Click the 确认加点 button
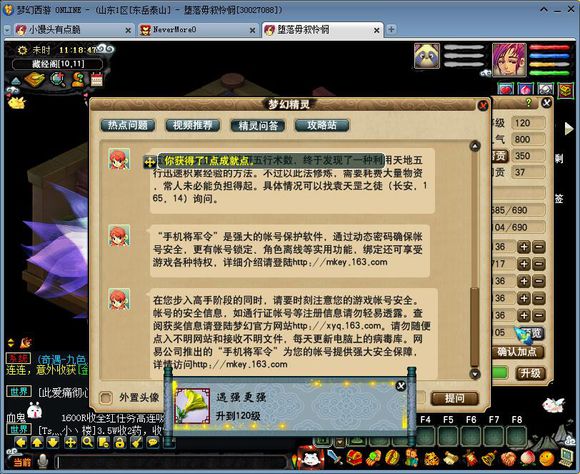Image resolution: width=580 pixels, height=474 pixels. point(517,352)
